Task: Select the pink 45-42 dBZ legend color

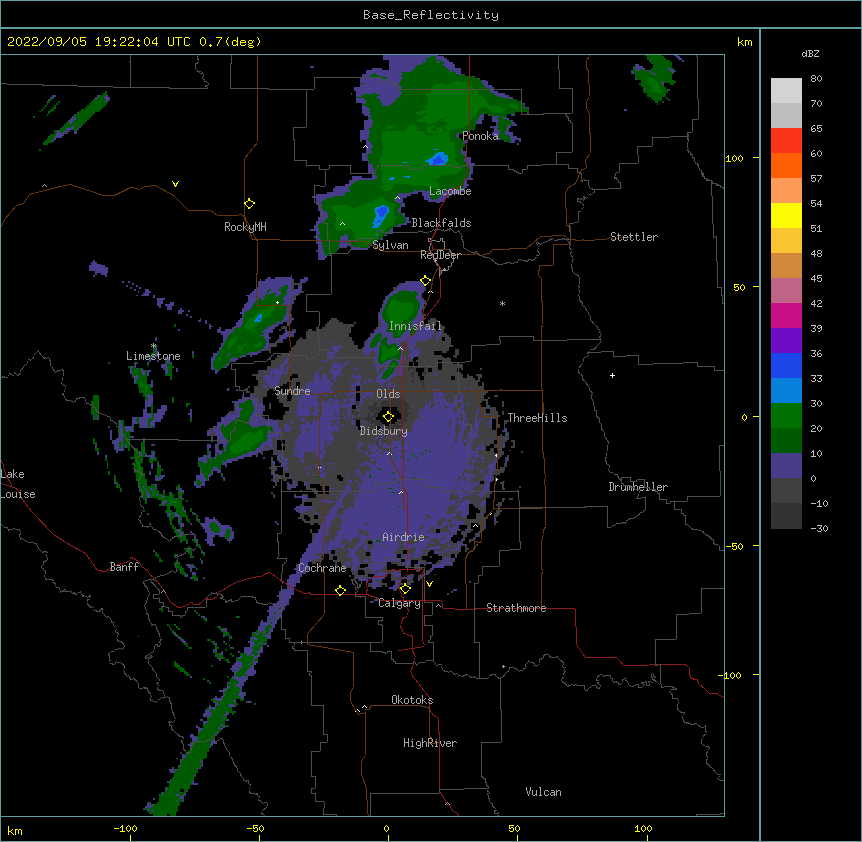Action: [786, 291]
